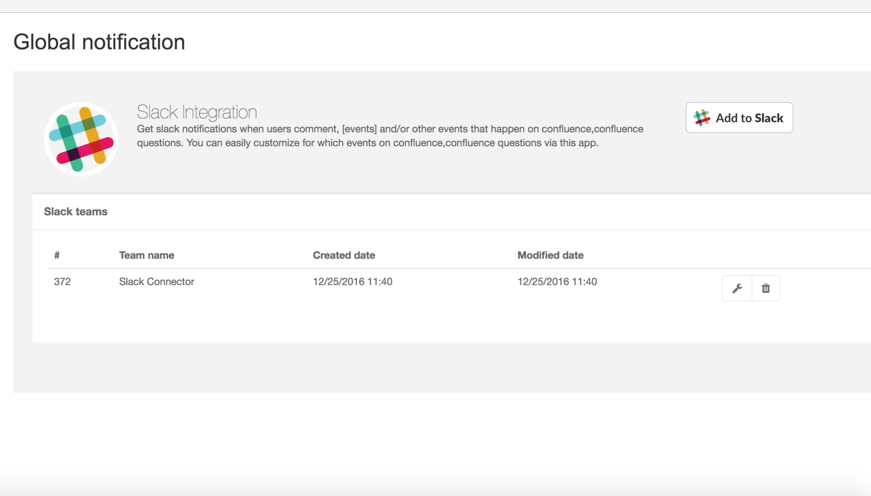
Task: Click the Slack icon inside Add to Slack
Action: coord(702,118)
